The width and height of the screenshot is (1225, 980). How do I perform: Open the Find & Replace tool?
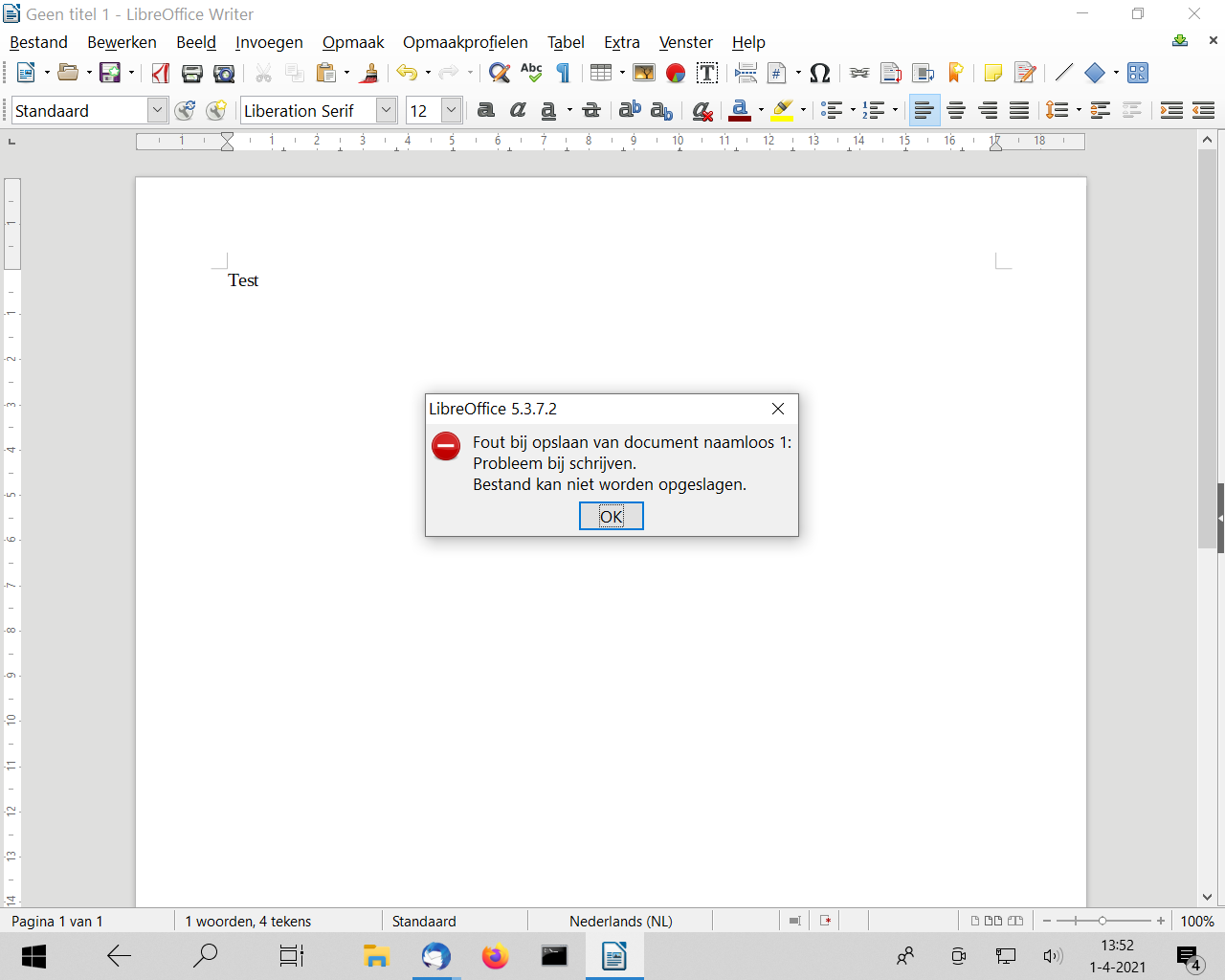click(x=499, y=73)
